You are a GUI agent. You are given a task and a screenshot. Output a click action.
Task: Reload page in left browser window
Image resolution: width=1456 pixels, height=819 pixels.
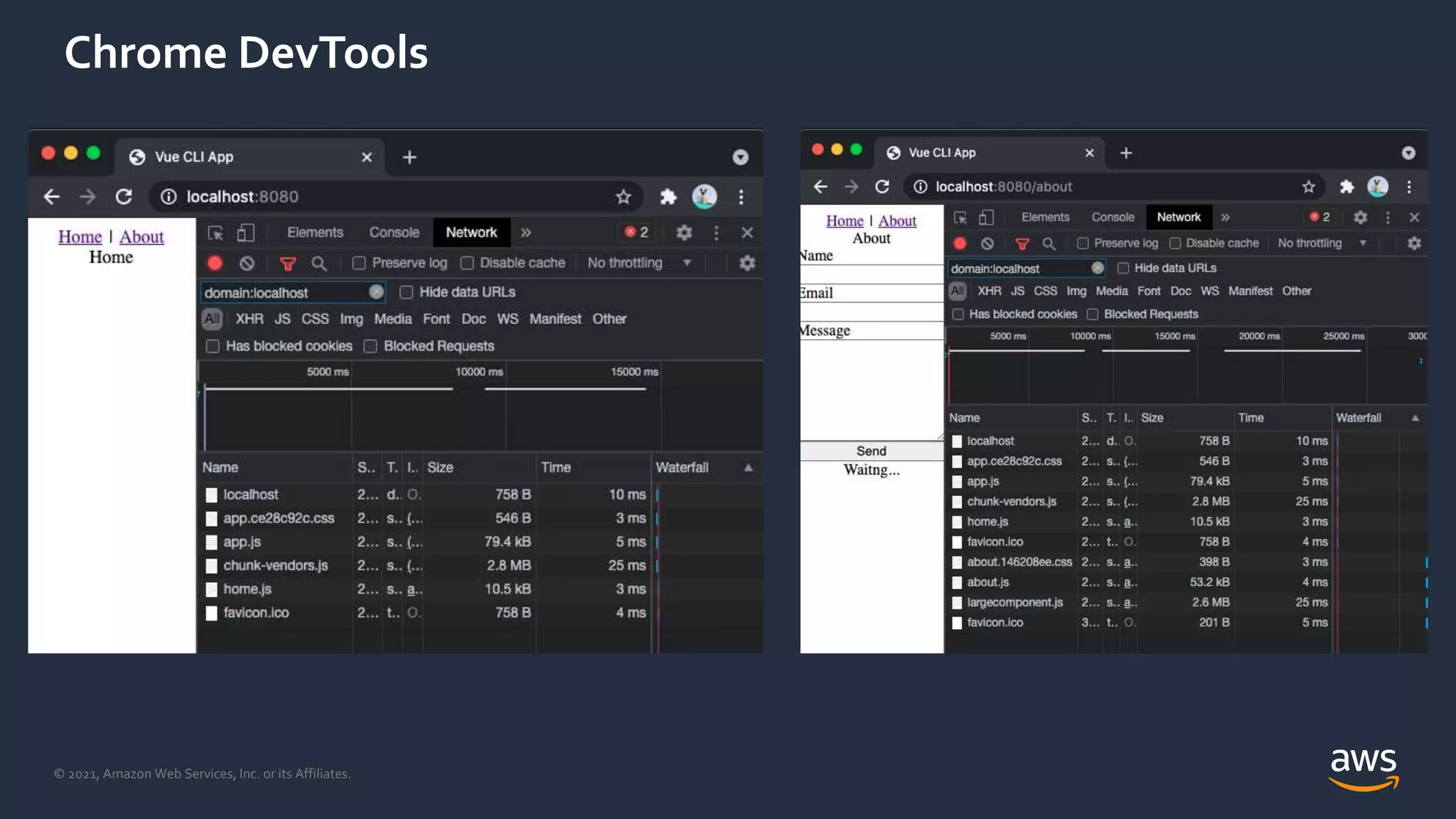click(x=124, y=197)
